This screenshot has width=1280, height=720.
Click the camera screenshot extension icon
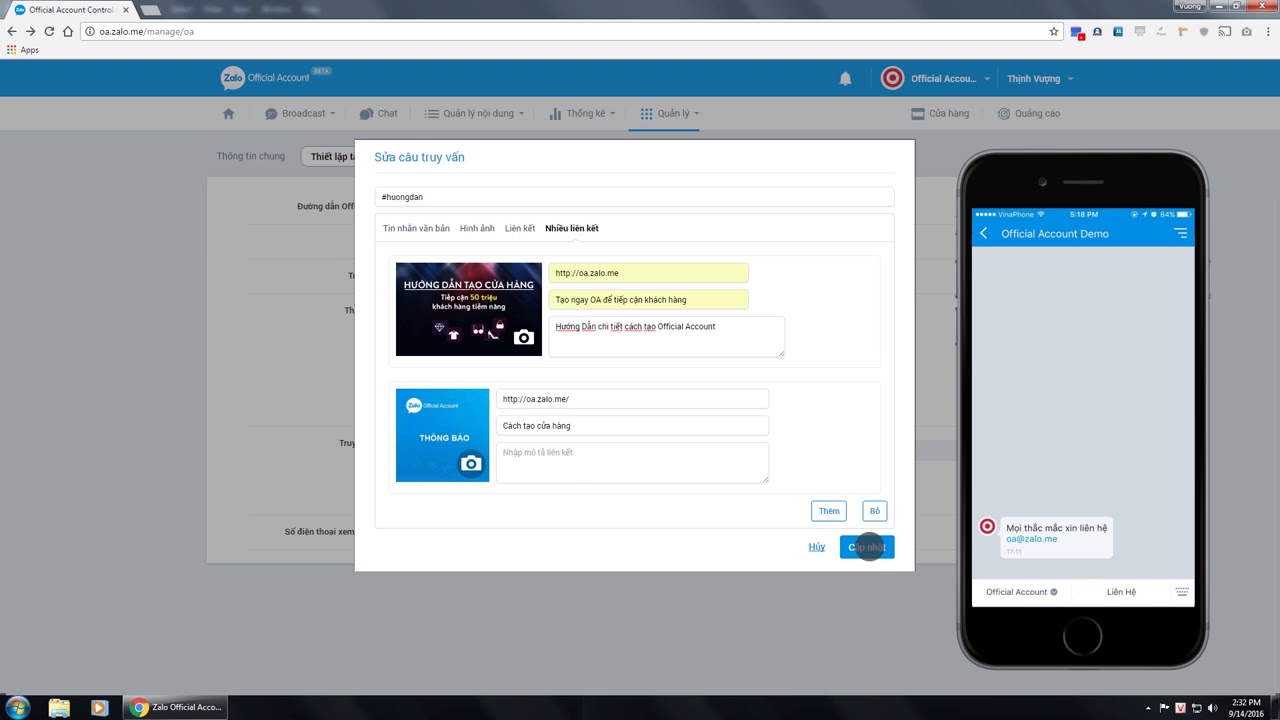click(1246, 31)
